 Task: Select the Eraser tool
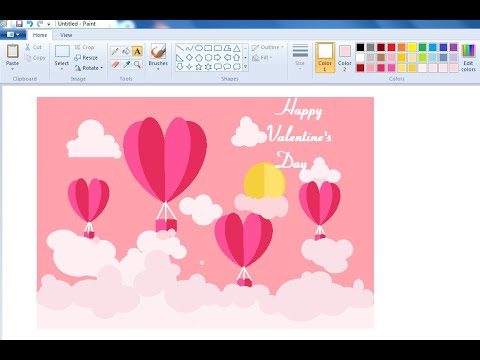point(115,64)
